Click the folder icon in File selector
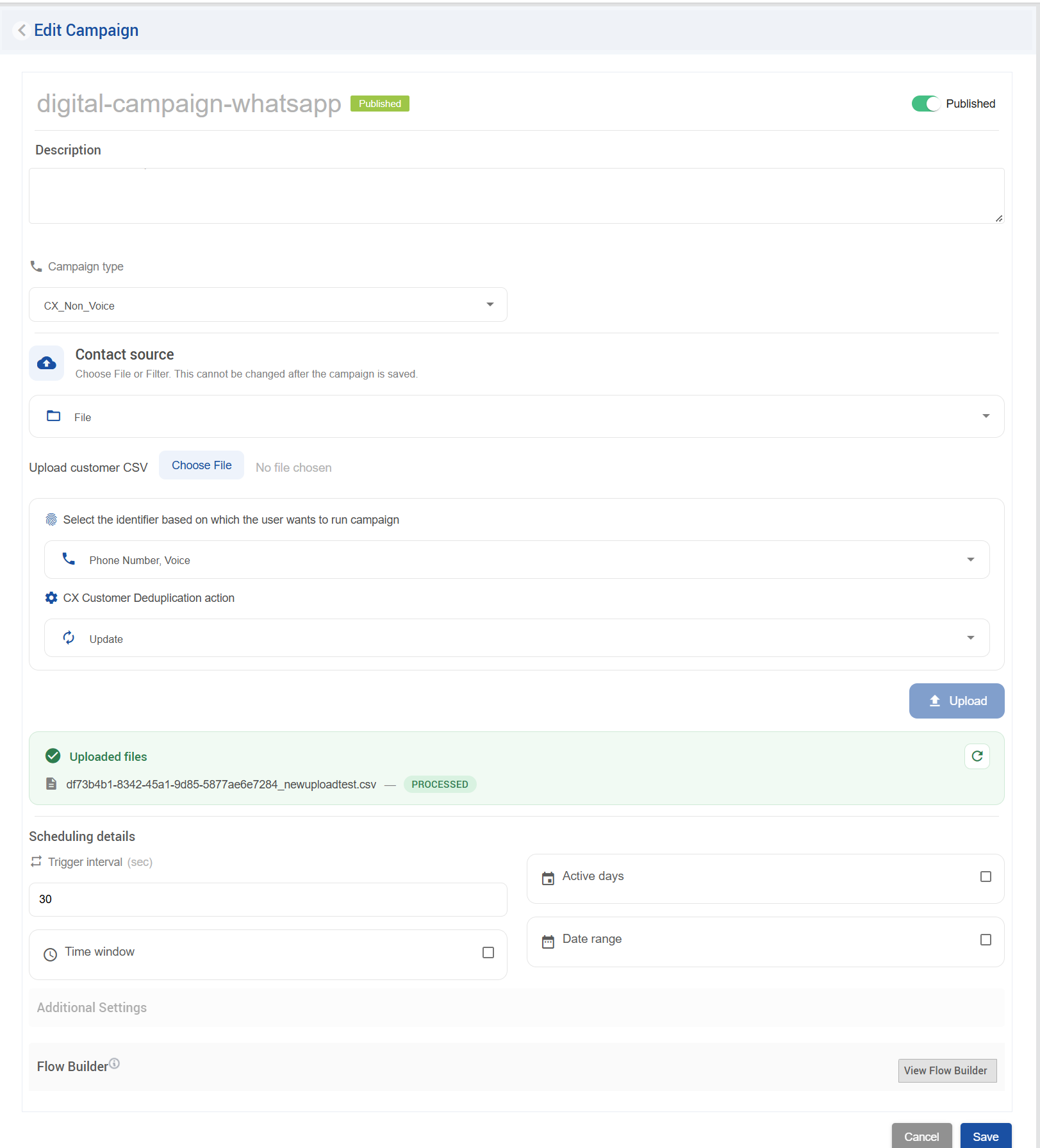The image size is (1040, 1148). (54, 416)
